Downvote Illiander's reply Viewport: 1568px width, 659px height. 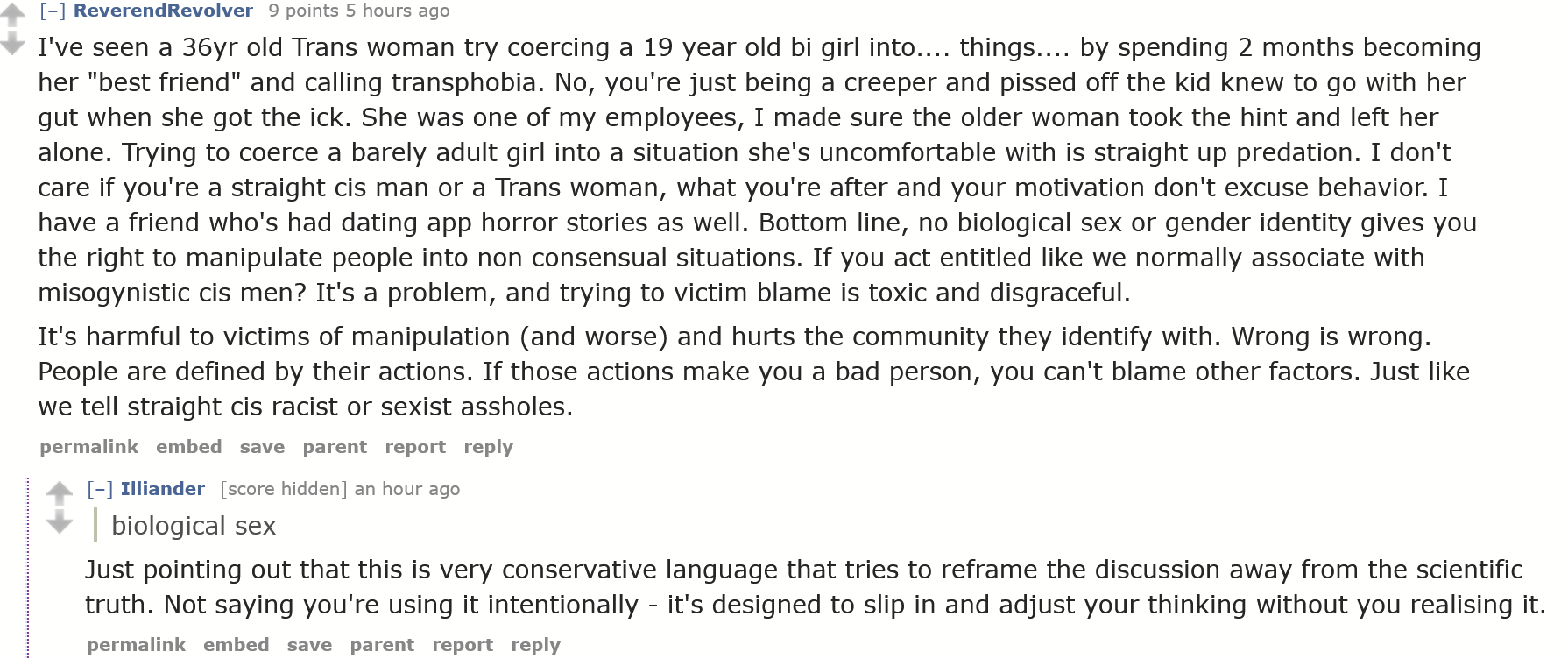60,523
